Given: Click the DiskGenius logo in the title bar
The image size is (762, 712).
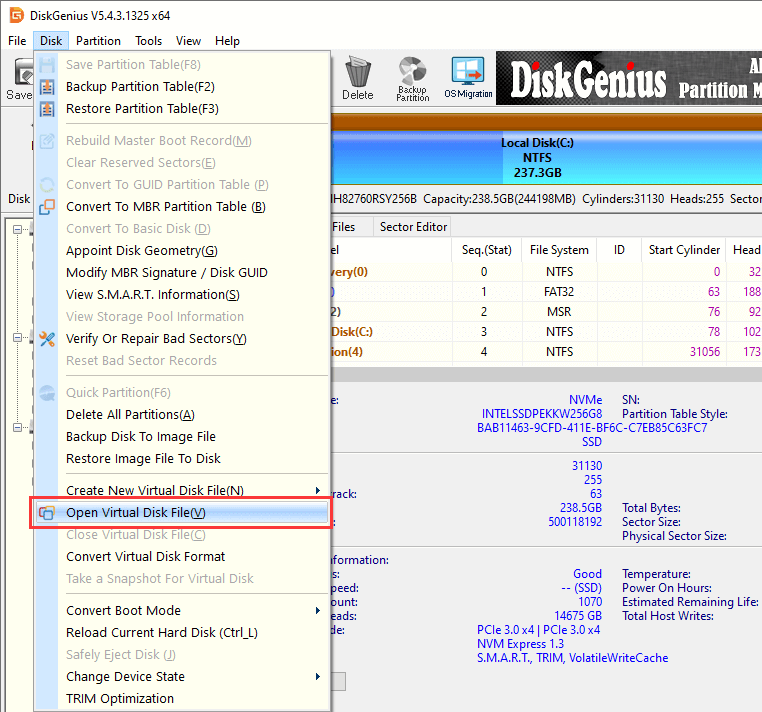Looking at the screenshot, I should [15, 14].
